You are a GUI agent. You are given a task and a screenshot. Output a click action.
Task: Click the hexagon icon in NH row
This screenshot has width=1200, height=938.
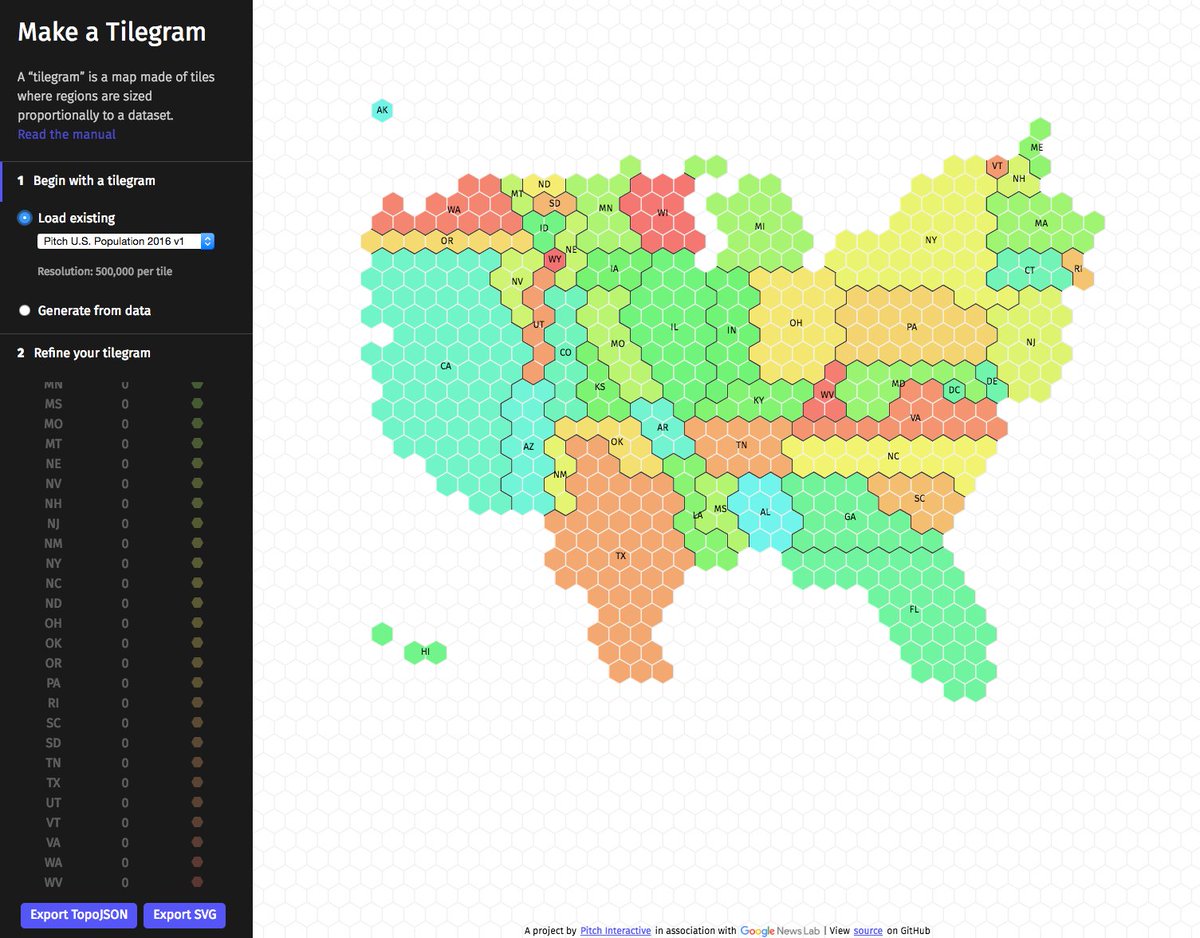point(197,504)
